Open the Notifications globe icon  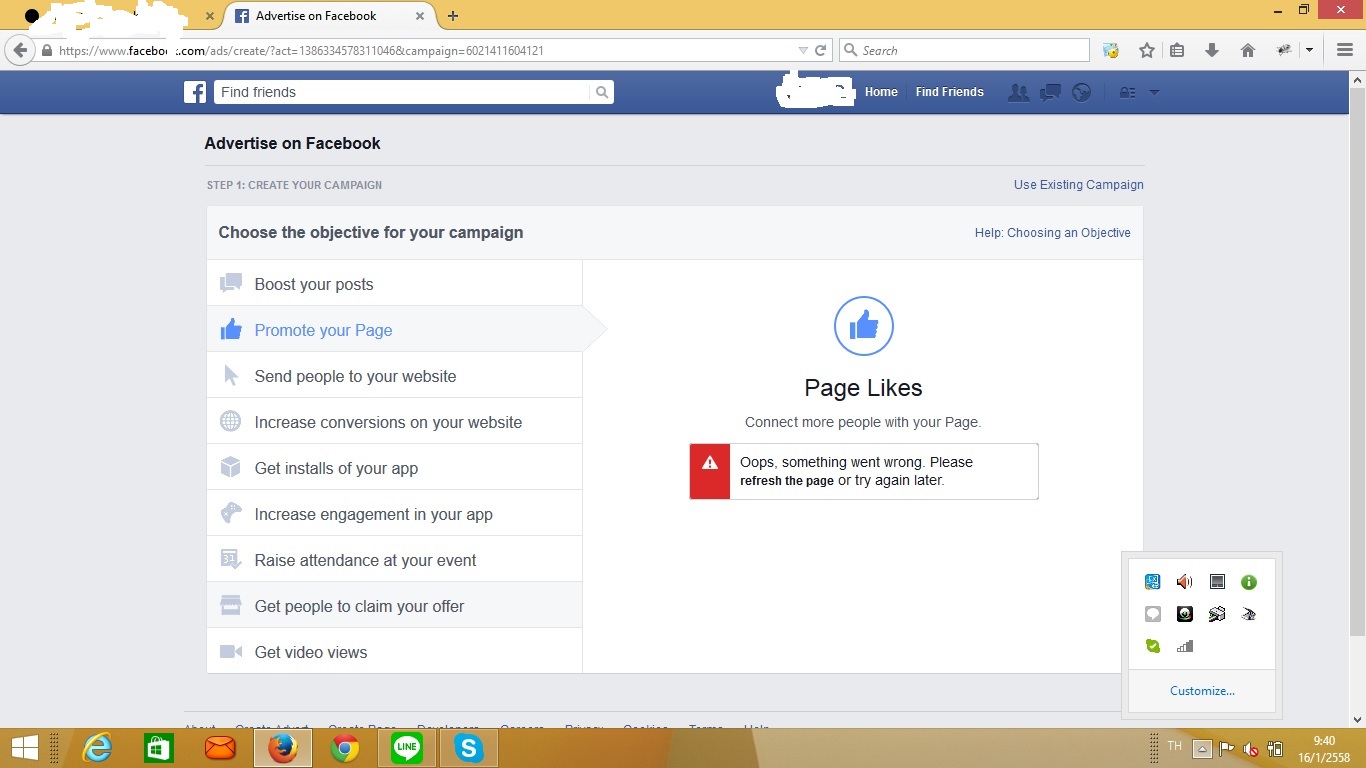pyautogui.click(x=1081, y=92)
